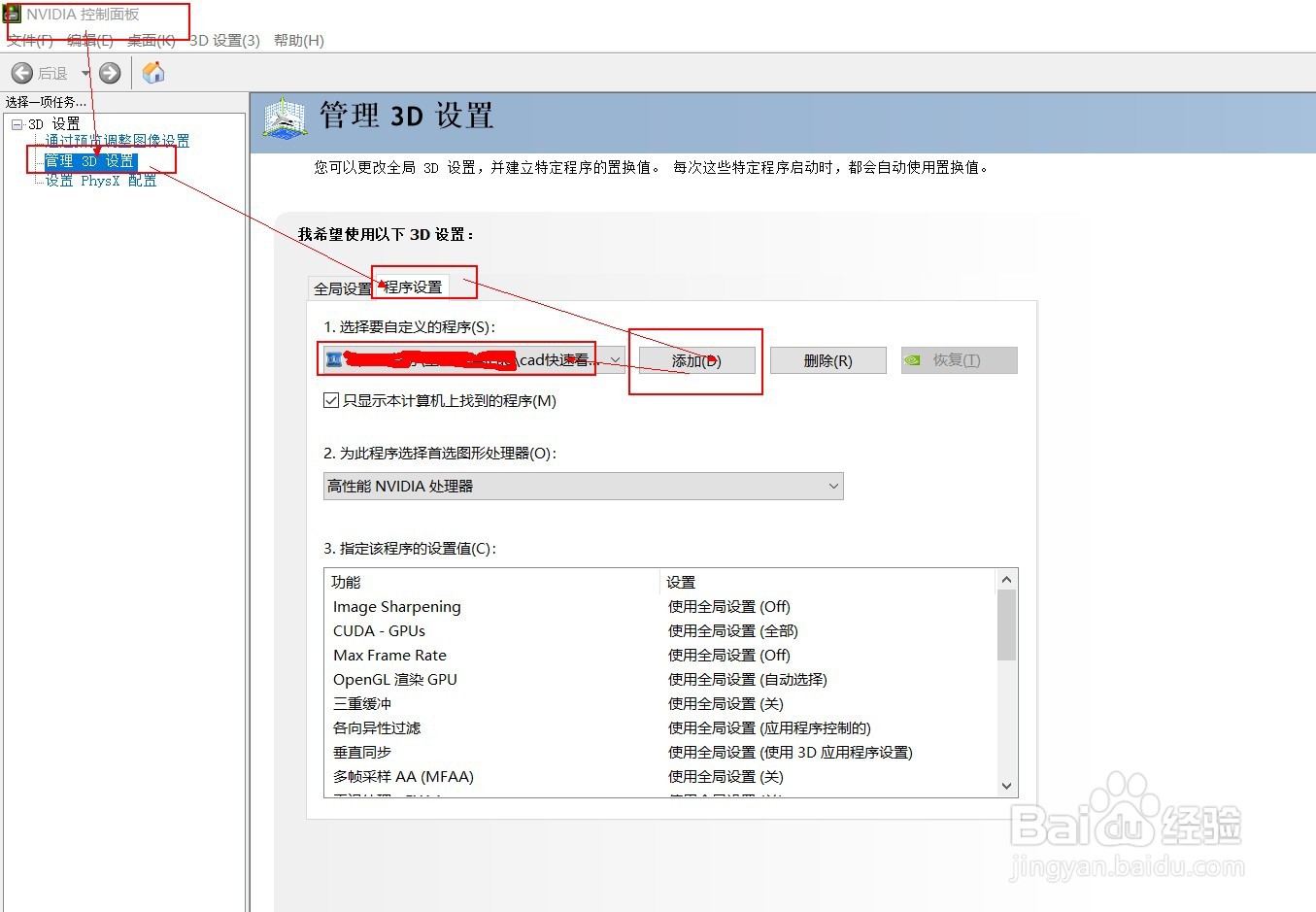Click the Home icon in toolbar
This screenshot has height=912, width=1316.
[153, 73]
